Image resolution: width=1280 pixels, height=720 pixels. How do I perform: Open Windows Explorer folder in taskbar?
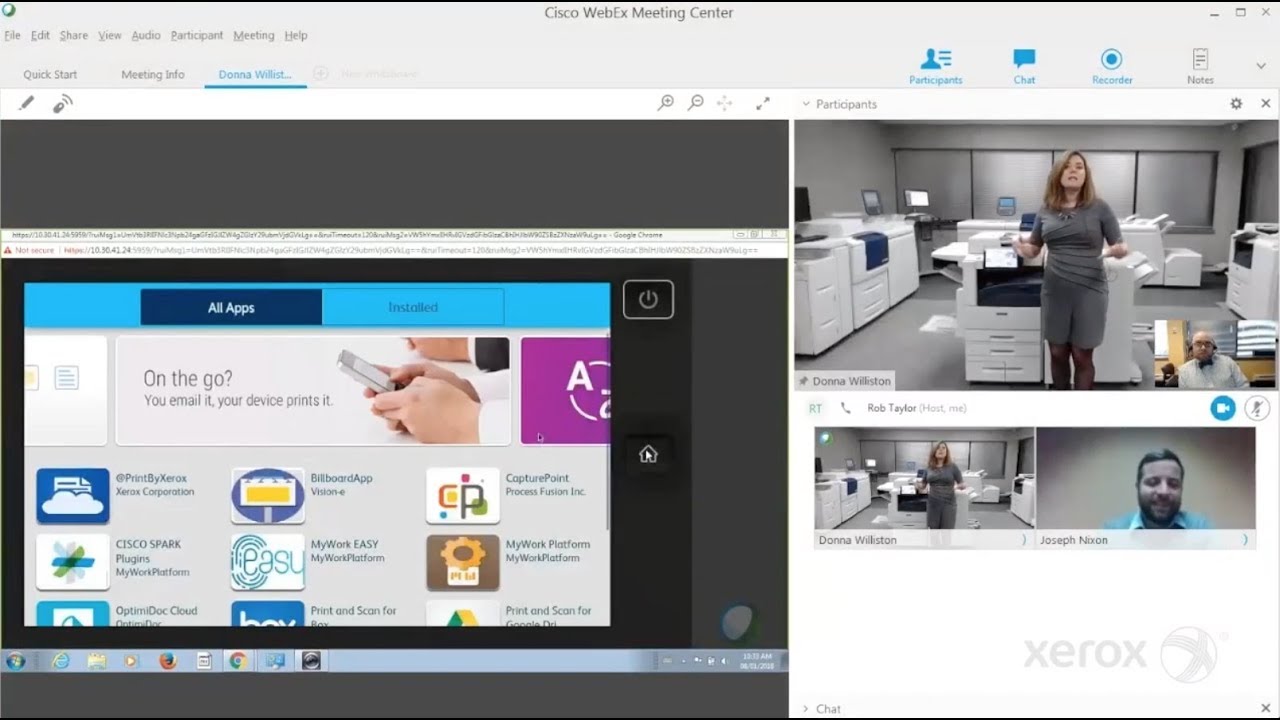[97, 661]
